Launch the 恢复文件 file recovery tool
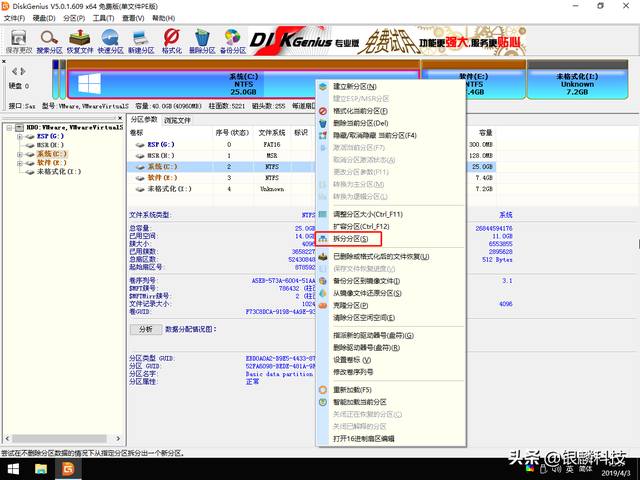Image resolution: width=640 pixels, height=480 pixels. 80,42
